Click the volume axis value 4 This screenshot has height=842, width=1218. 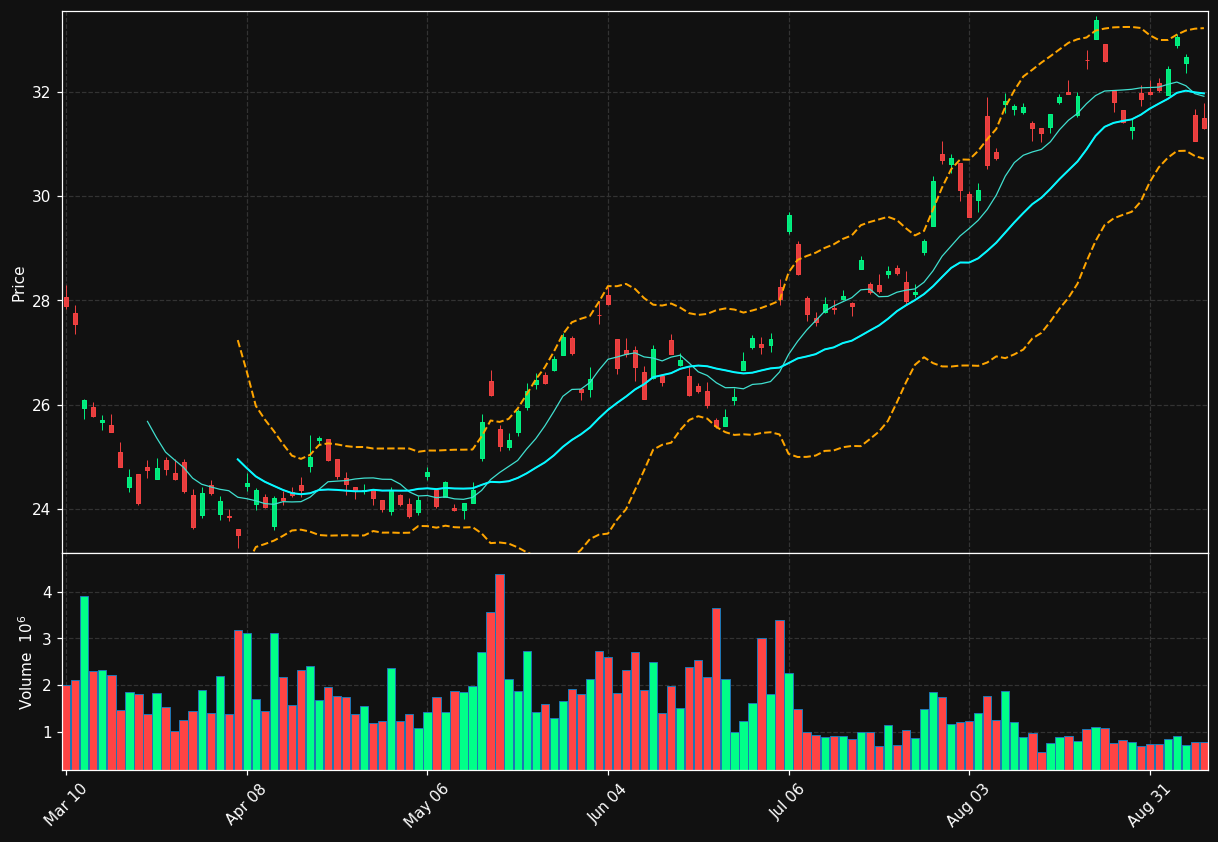point(46,592)
